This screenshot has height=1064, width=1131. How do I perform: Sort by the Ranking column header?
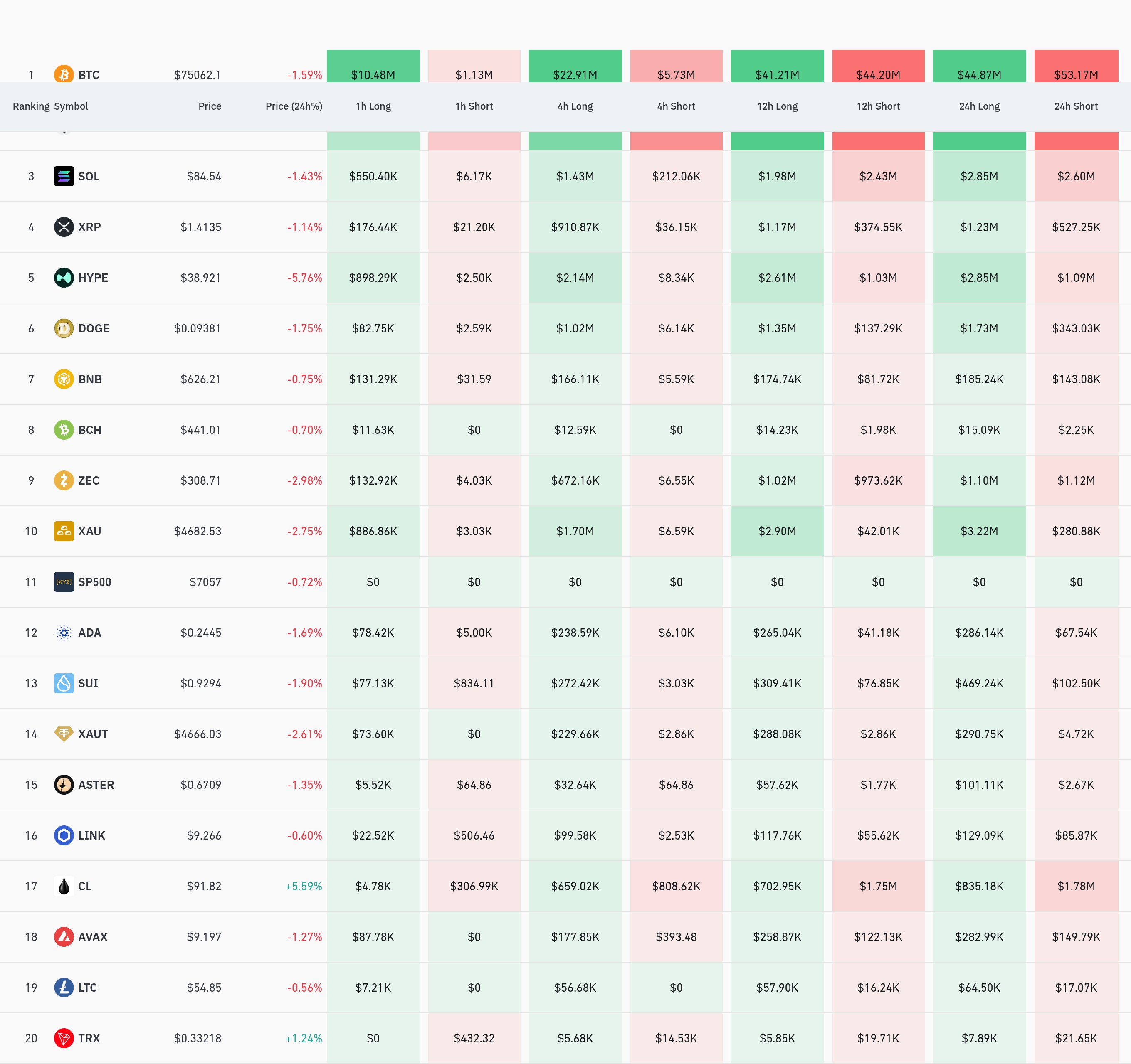pyautogui.click(x=31, y=106)
